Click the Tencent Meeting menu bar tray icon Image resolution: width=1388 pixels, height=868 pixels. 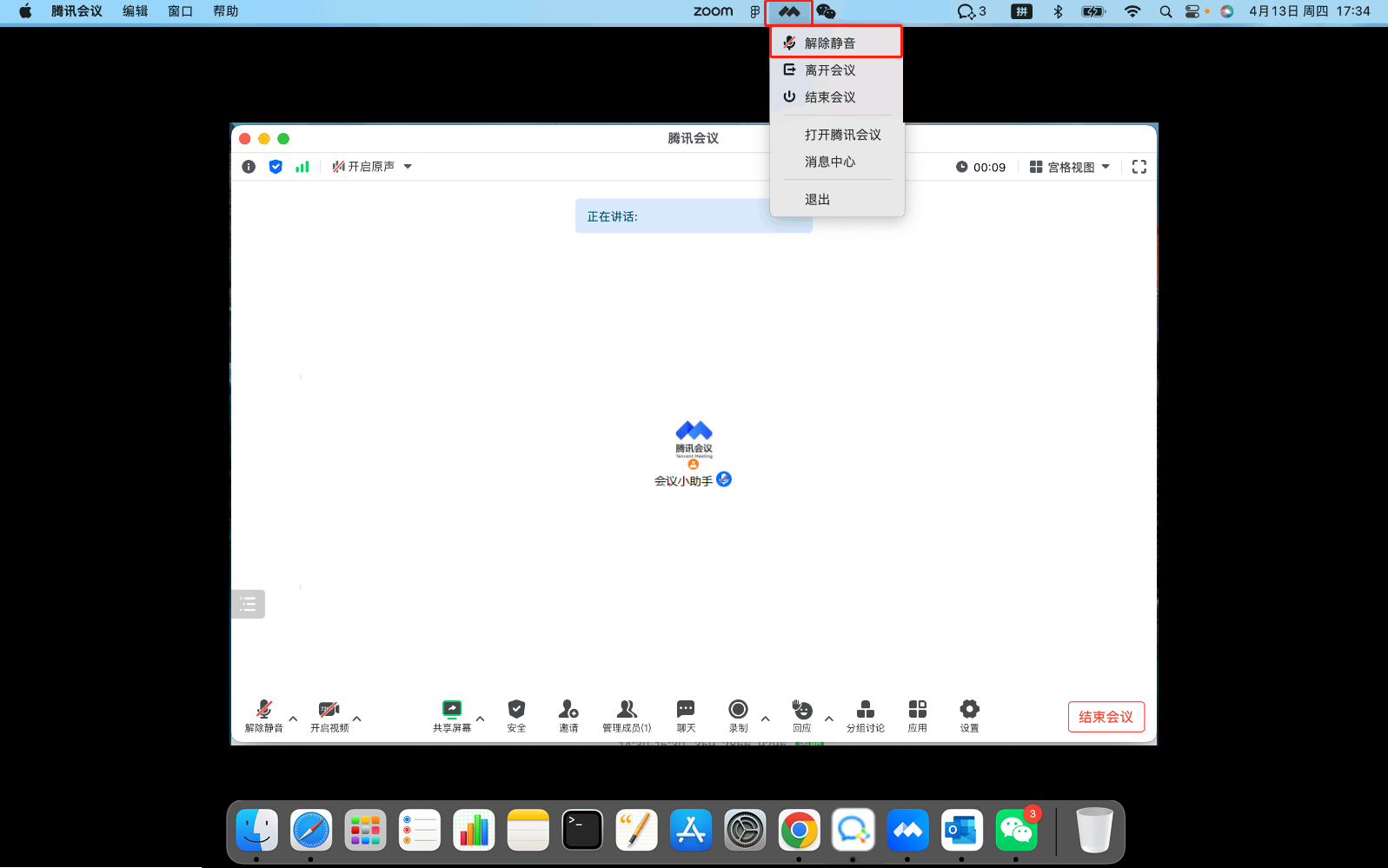[789, 11]
